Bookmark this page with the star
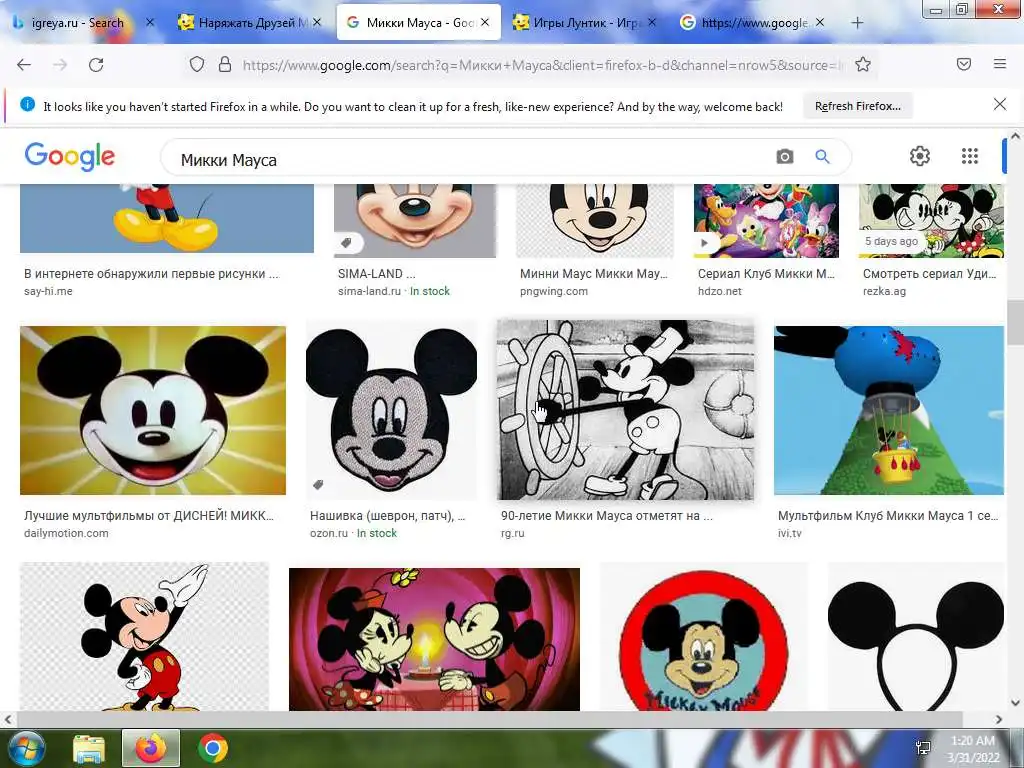The width and height of the screenshot is (1024, 768). 863,64
